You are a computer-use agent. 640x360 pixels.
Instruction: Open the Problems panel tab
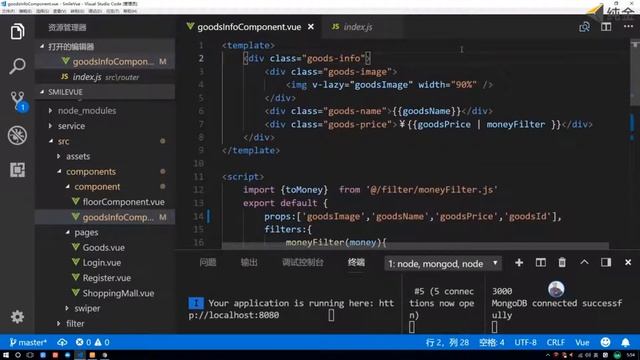click(x=208, y=262)
